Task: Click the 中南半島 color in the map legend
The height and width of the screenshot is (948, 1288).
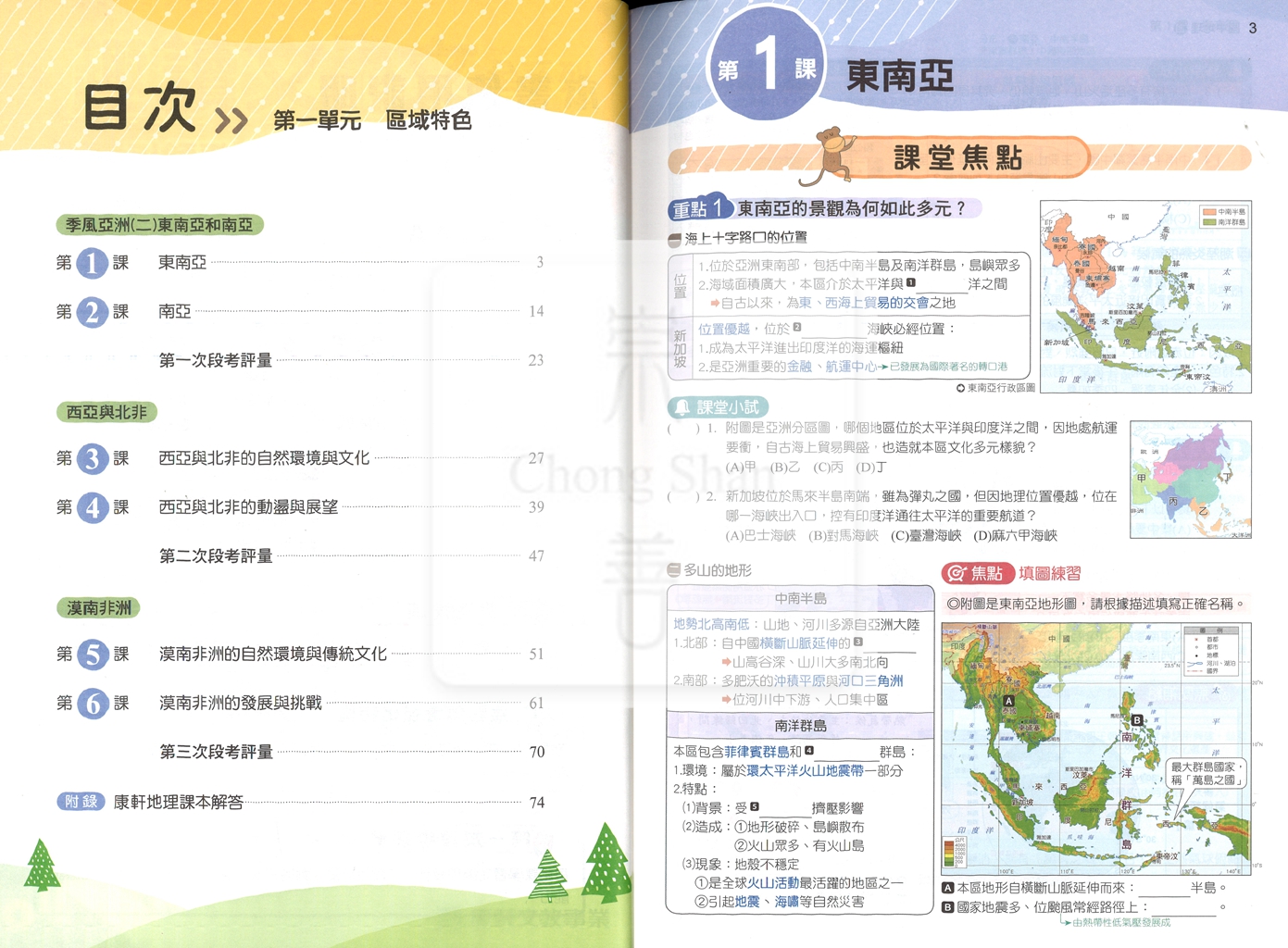Action: click(x=1208, y=212)
